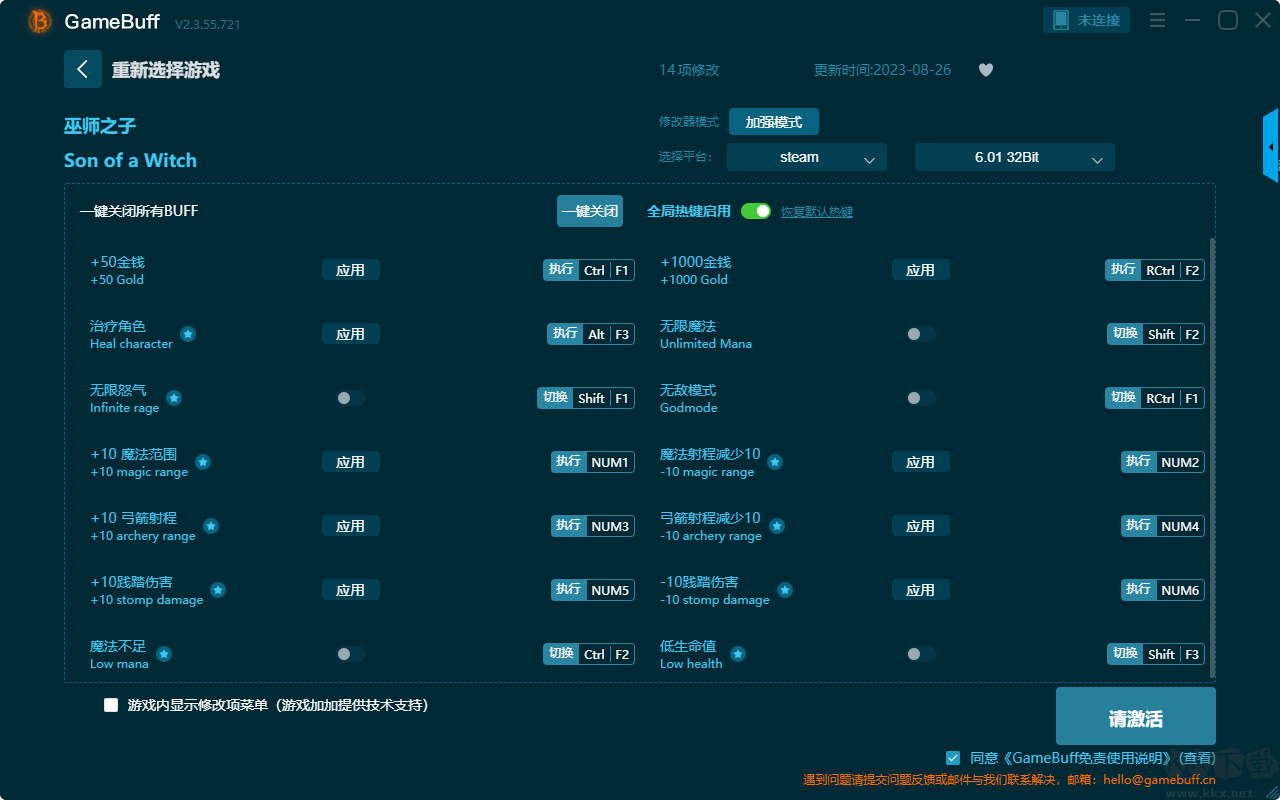Click the 更新时间:2023-08-26 text
1280x800 pixels.
[883, 70]
